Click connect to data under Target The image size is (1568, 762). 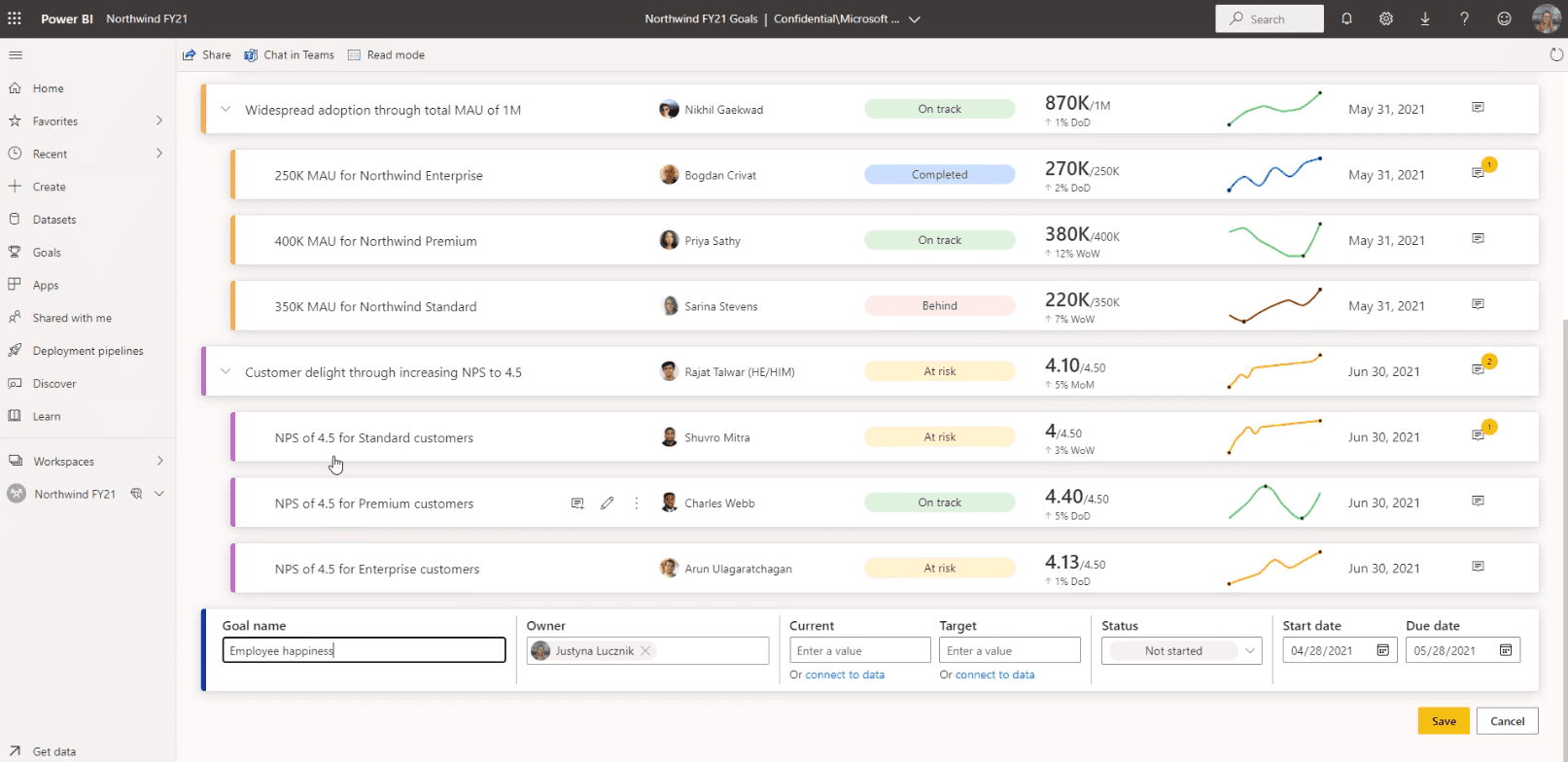tap(994, 675)
